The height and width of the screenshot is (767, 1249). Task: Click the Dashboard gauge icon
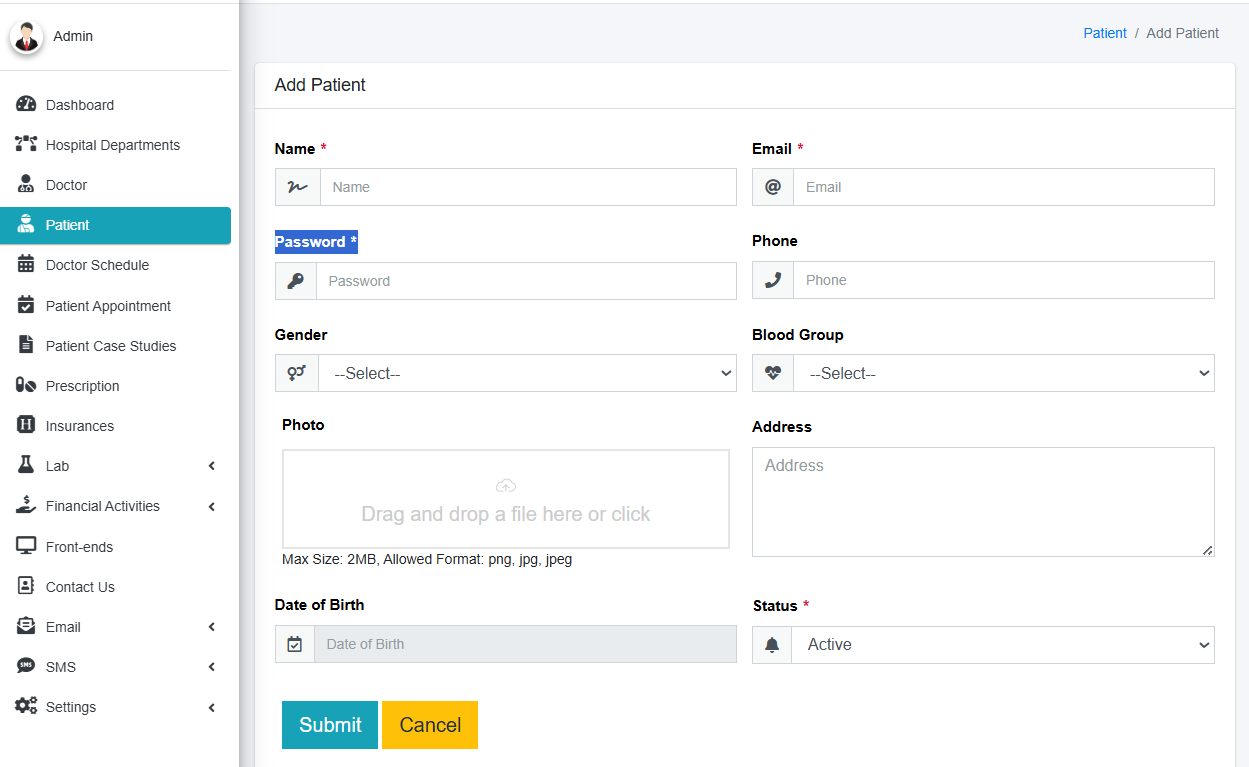click(26, 104)
